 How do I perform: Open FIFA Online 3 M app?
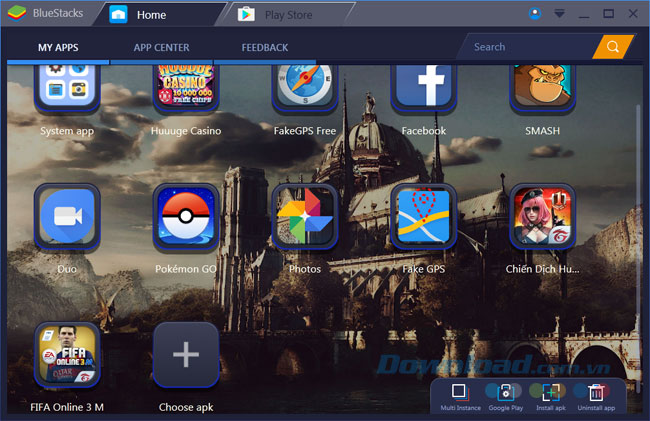pos(67,355)
